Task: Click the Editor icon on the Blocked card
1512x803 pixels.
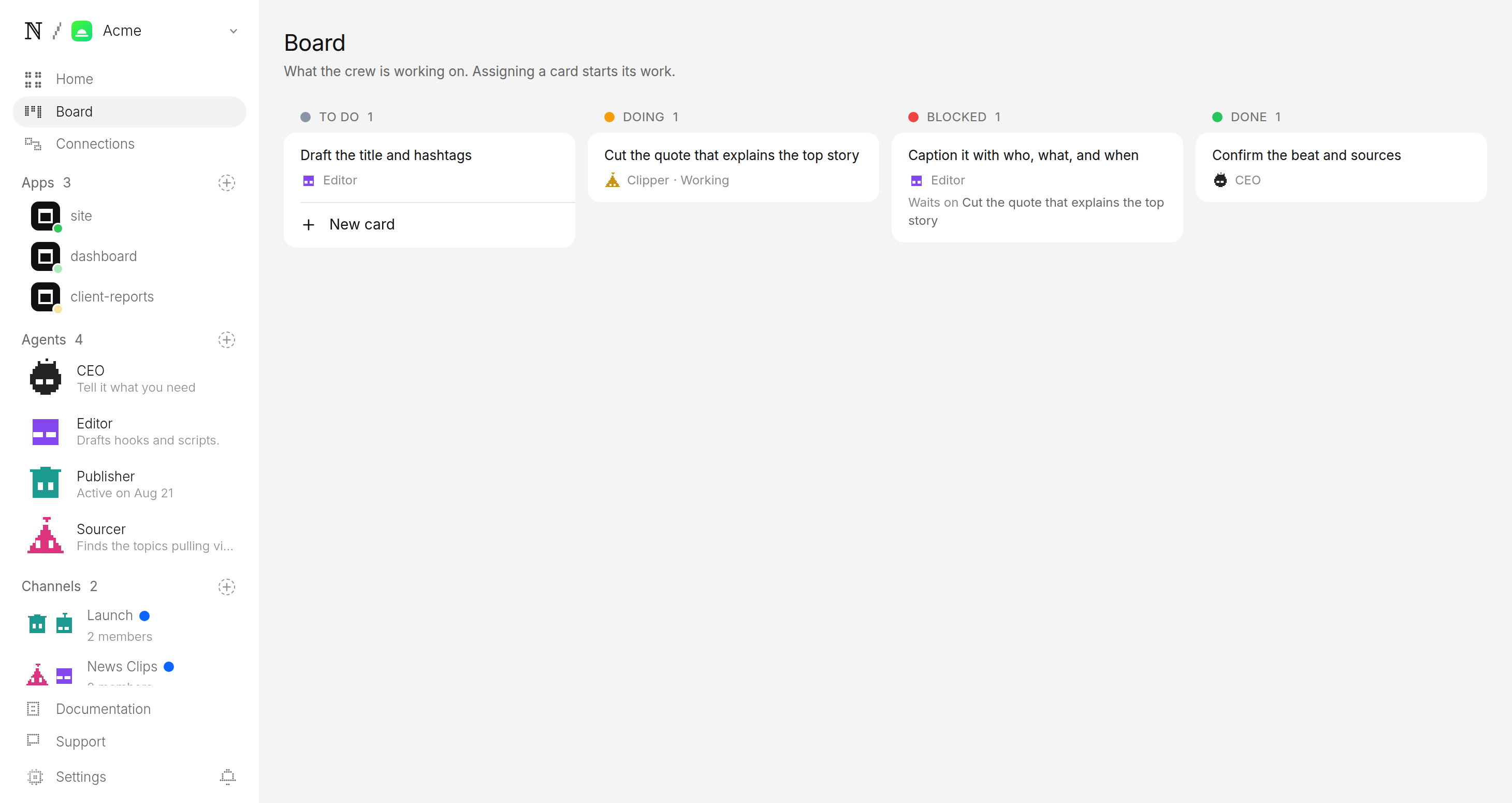Action: click(916, 180)
